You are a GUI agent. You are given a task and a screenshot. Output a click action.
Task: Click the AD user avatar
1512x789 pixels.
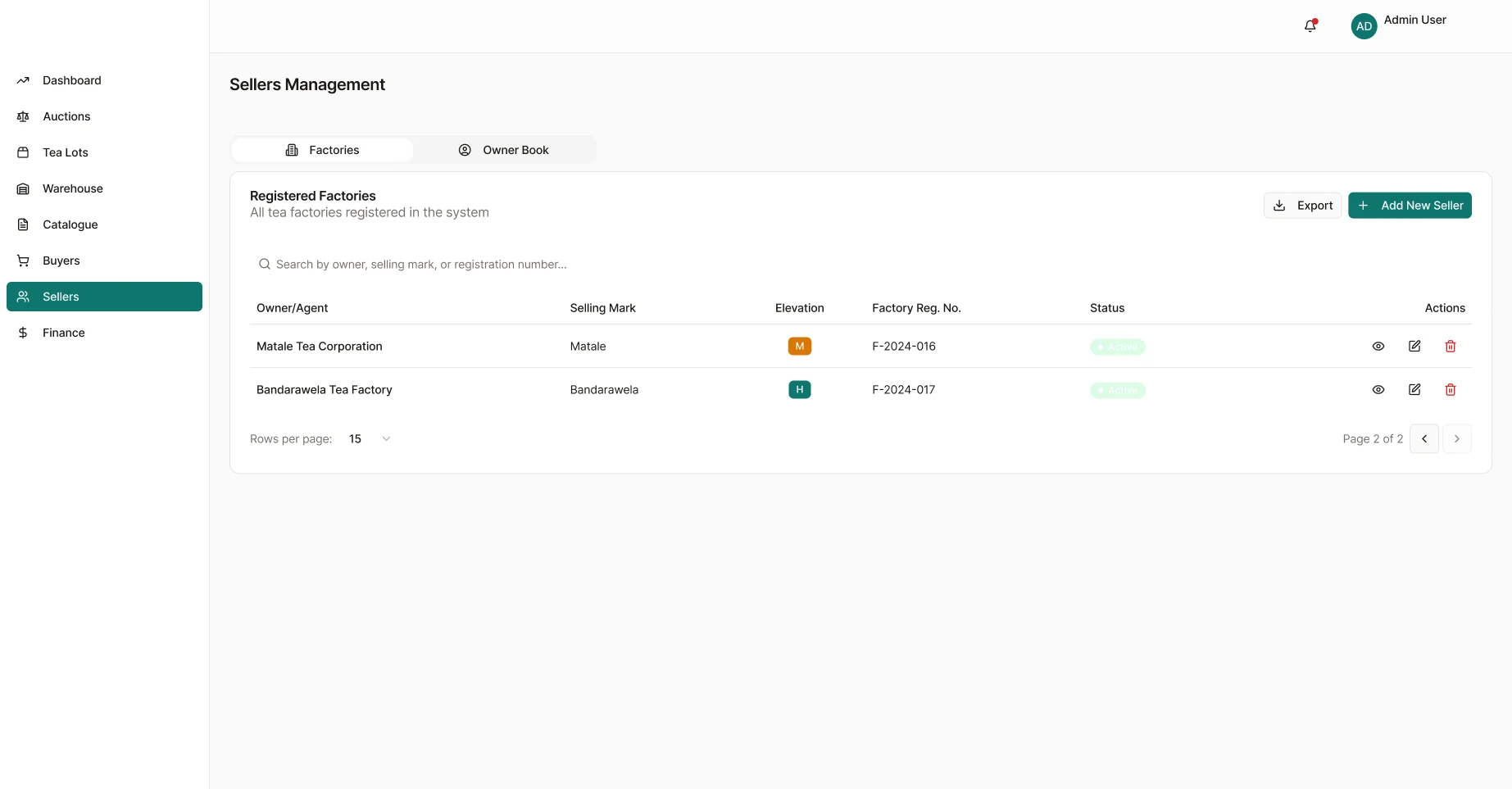point(1364,26)
